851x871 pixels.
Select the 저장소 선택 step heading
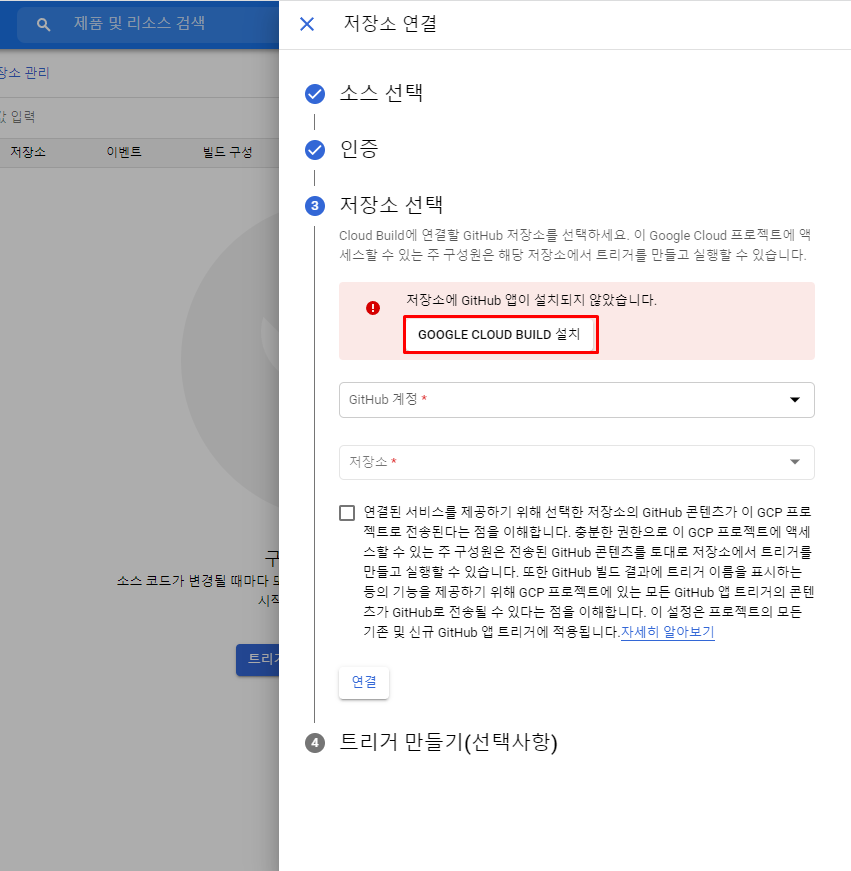click(x=391, y=205)
